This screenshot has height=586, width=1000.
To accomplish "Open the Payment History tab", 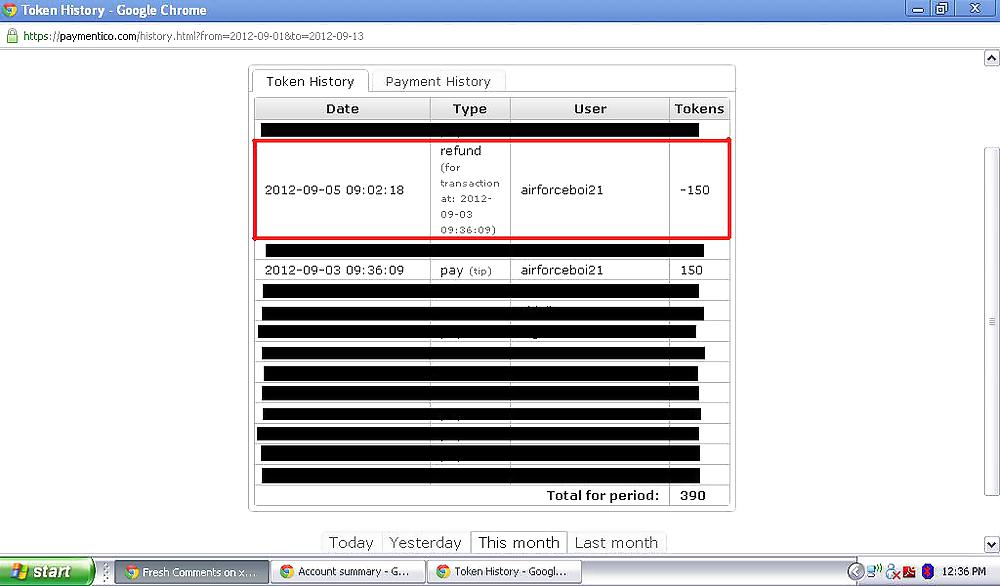I will pos(438,81).
